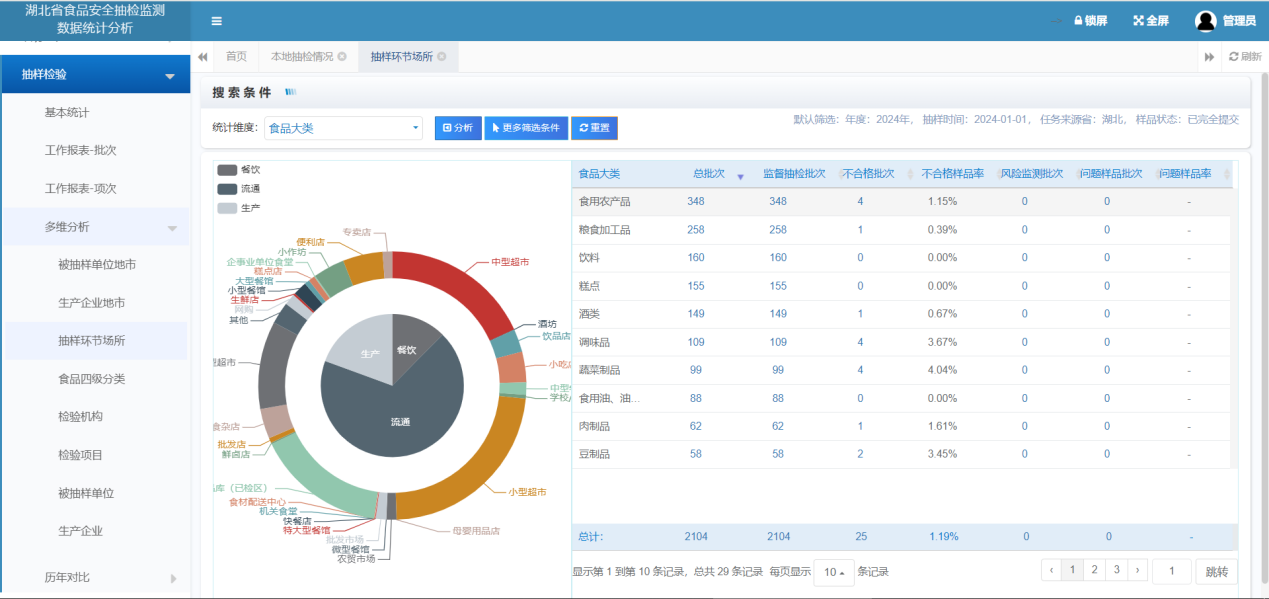
Task: Click the 跳转 jump button
Action: (1216, 571)
